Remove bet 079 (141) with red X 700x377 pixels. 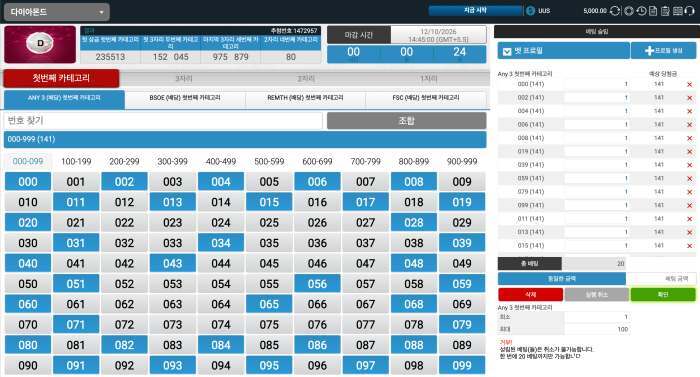coord(689,192)
